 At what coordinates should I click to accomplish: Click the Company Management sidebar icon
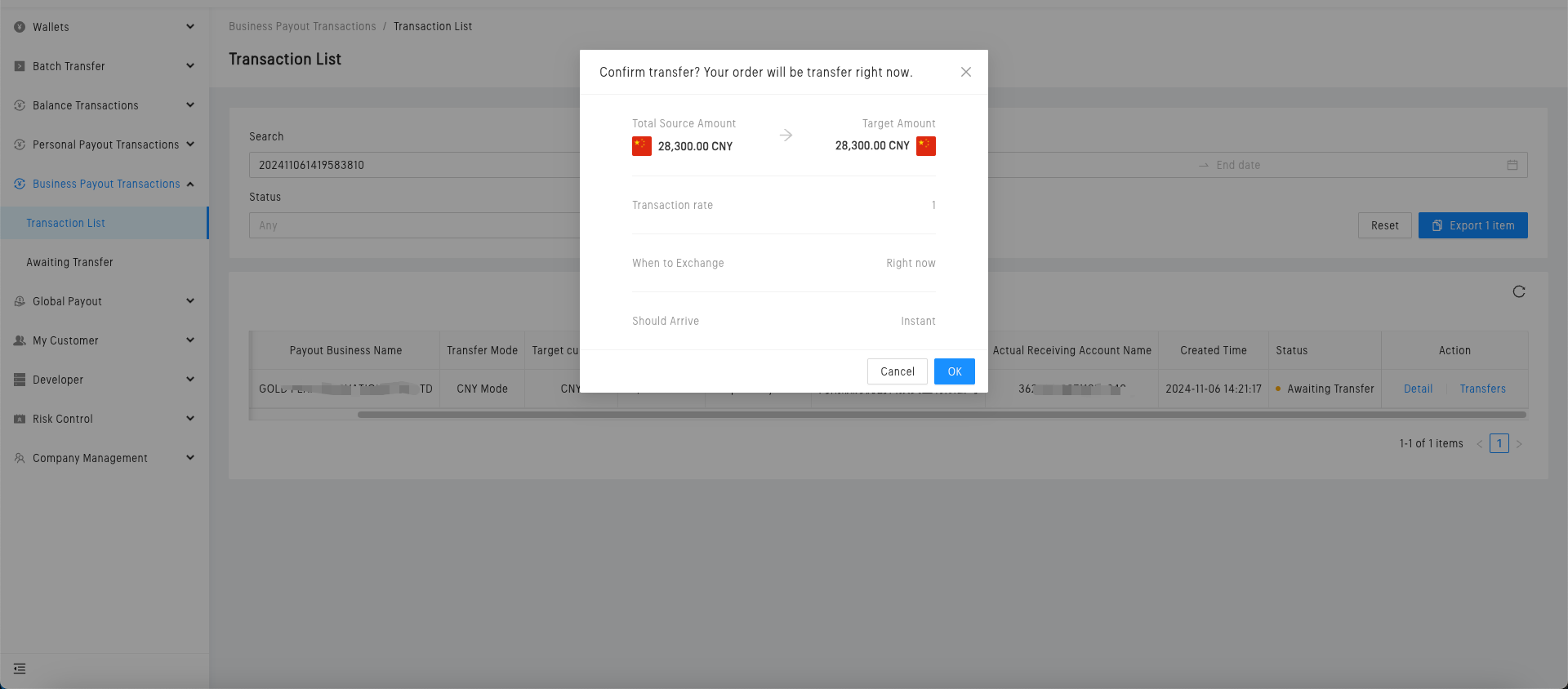20,458
